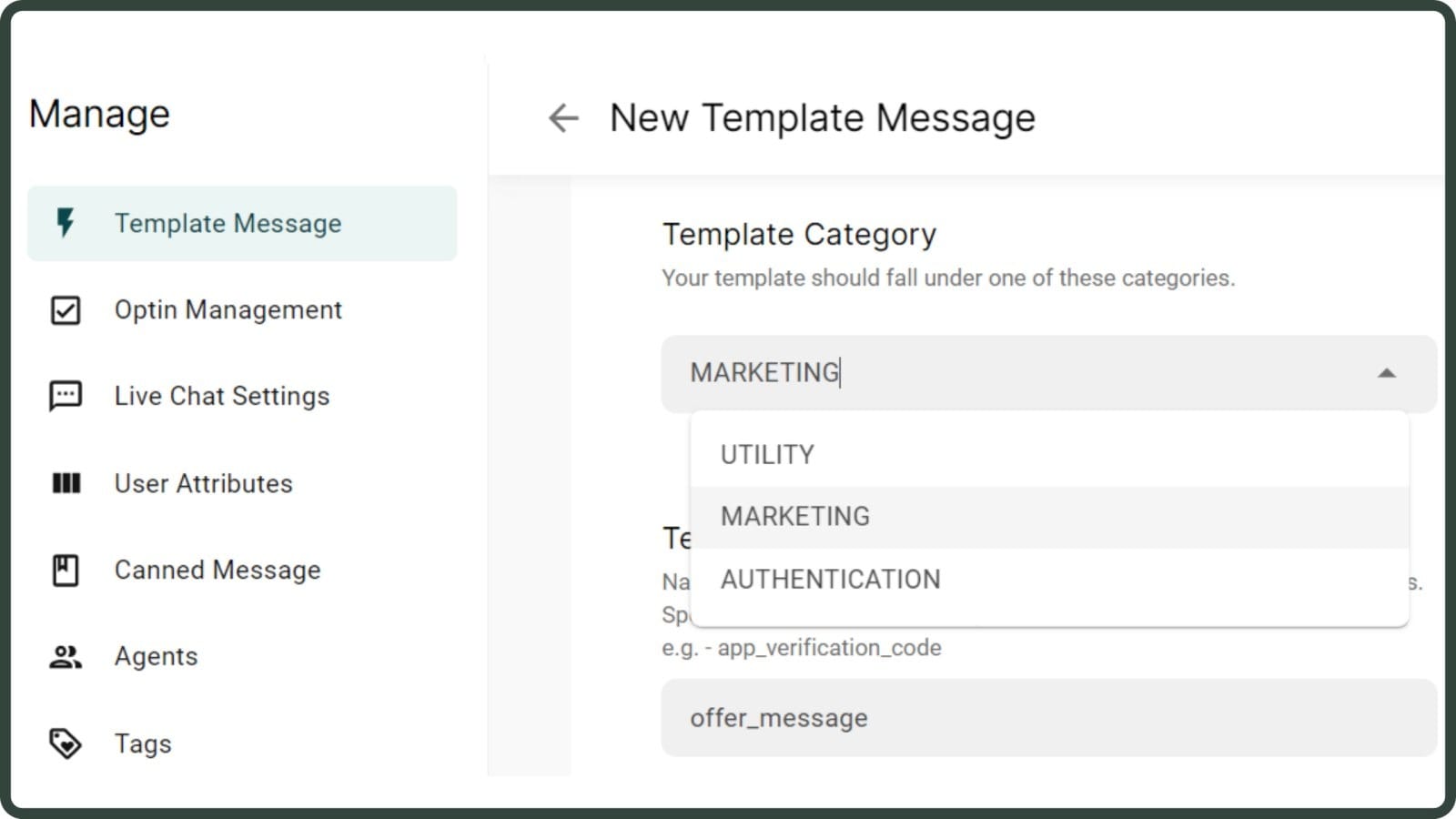The height and width of the screenshot is (819, 1456).
Task: Click the bookmark icon for Canned Message
Action: (66, 571)
